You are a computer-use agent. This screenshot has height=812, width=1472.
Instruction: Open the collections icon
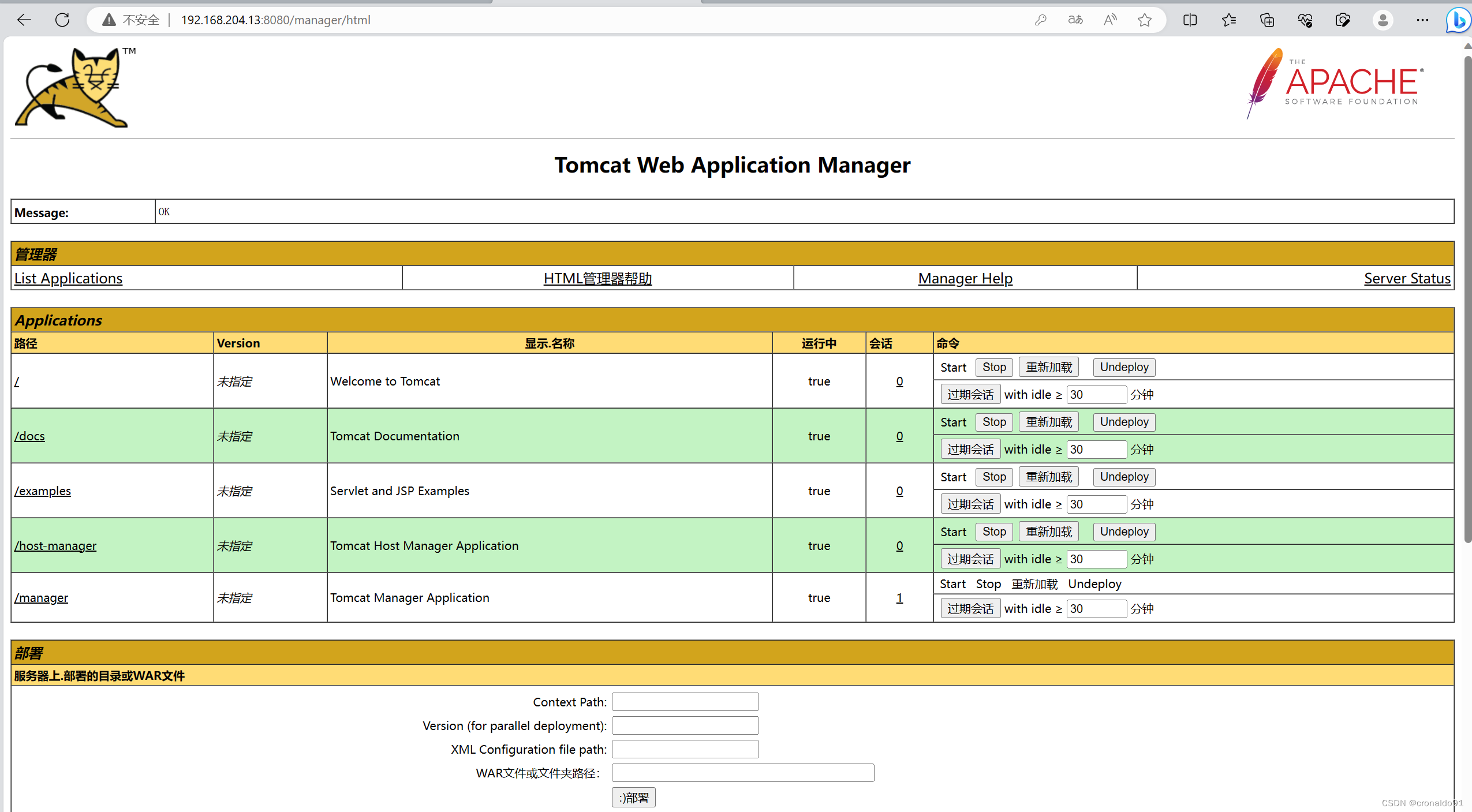pyautogui.click(x=1266, y=20)
